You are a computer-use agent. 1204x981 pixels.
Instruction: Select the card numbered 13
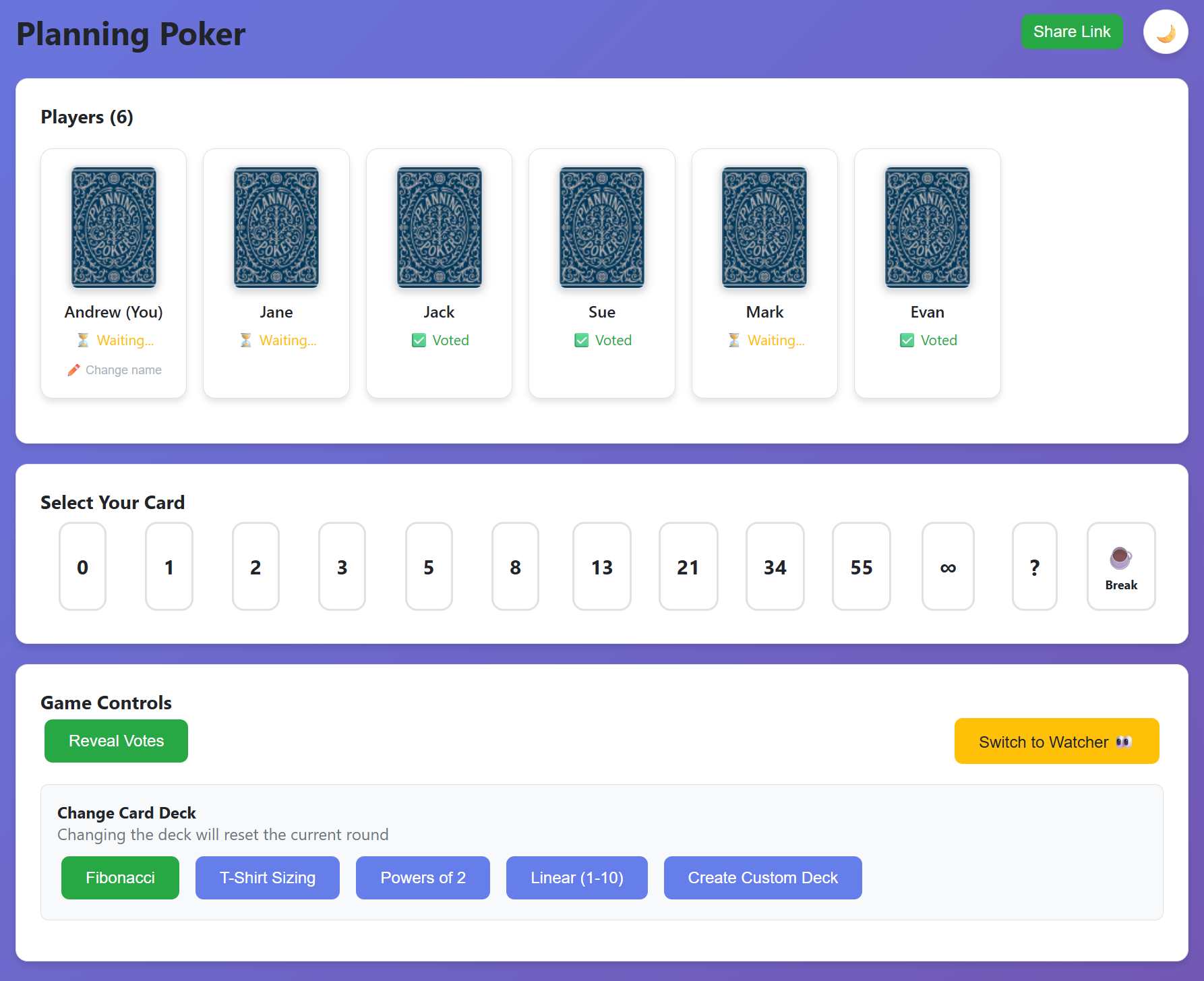point(602,567)
